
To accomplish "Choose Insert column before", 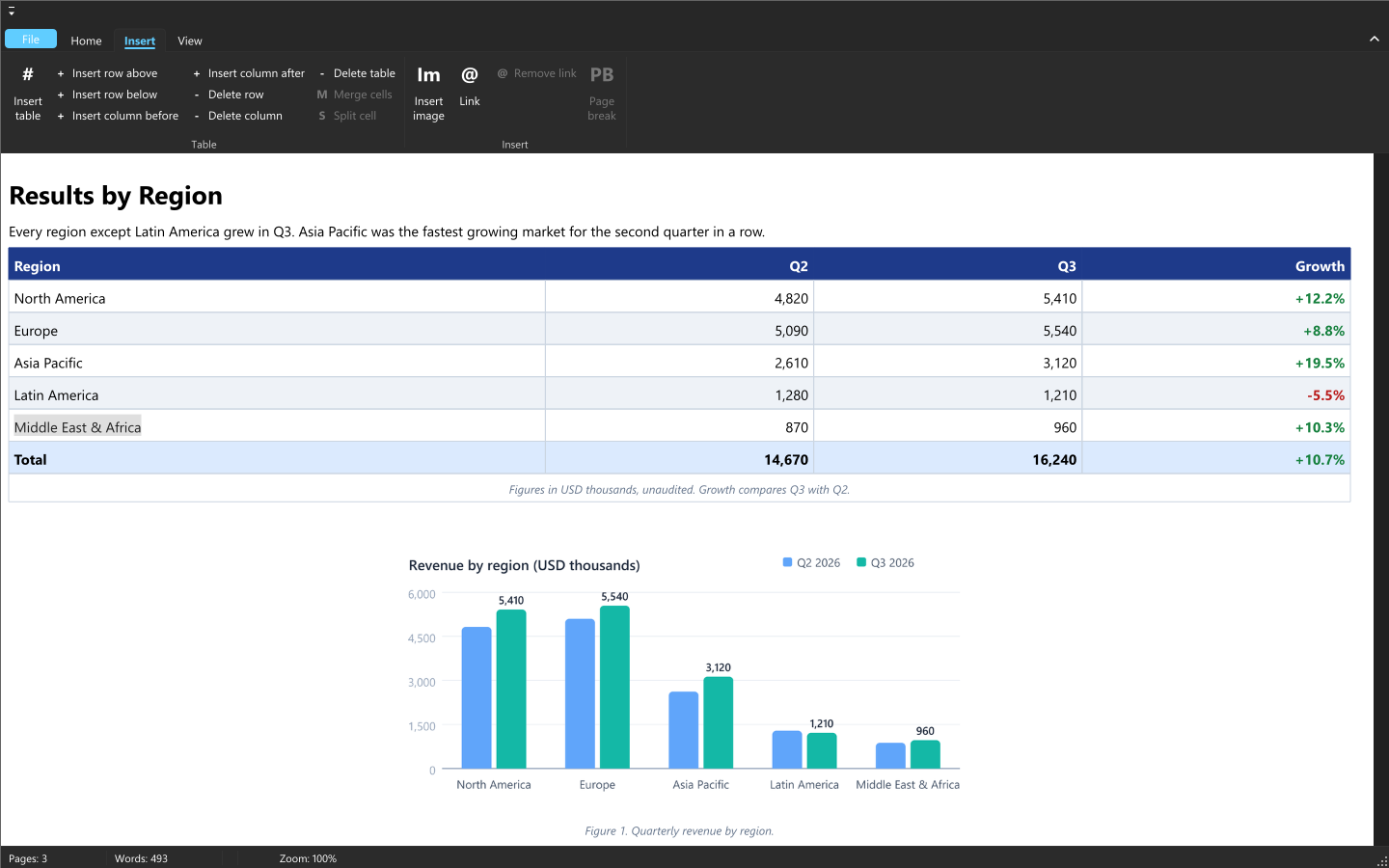I will tap(118, 116).
